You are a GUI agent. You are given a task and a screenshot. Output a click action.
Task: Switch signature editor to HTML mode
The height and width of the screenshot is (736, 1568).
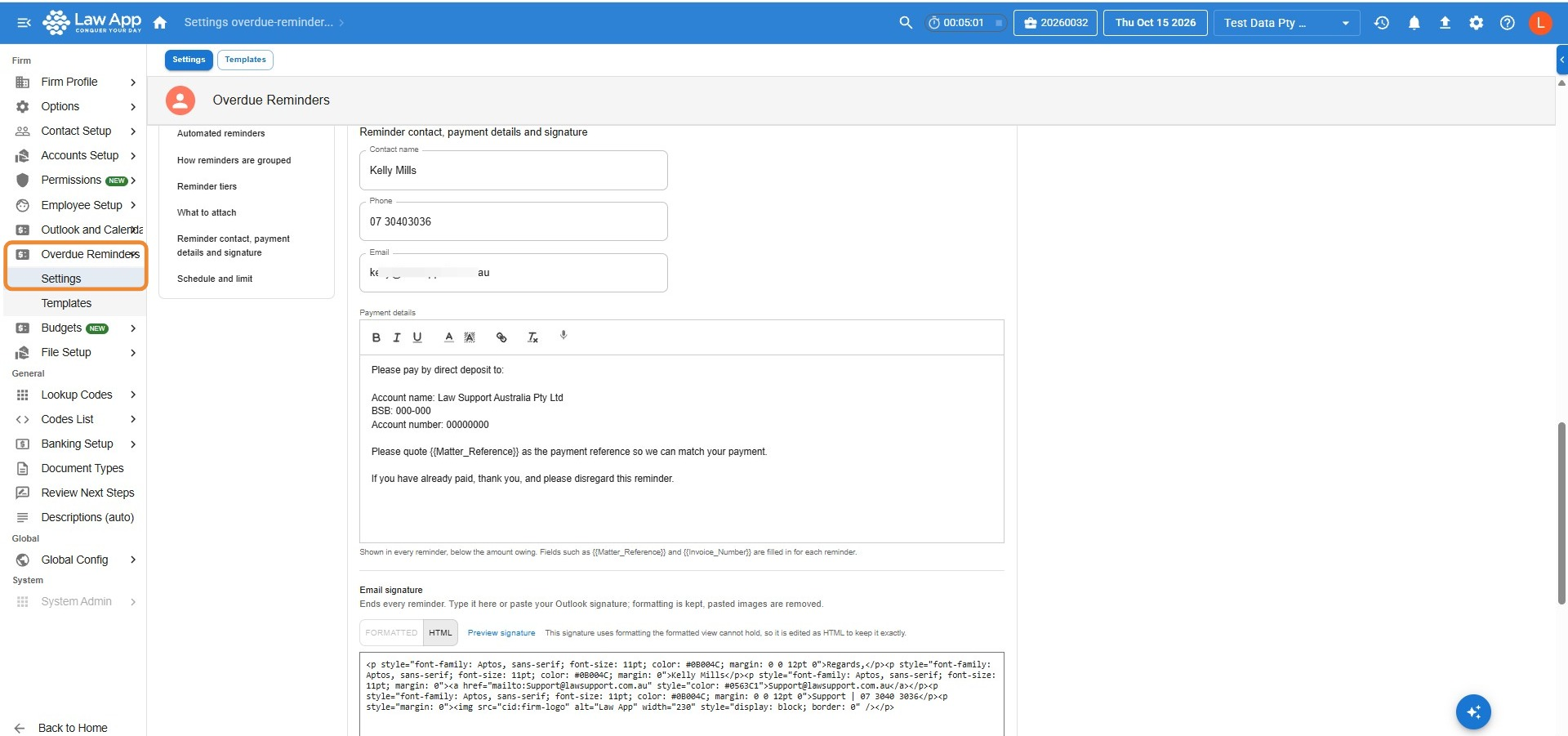coord(440,633)
